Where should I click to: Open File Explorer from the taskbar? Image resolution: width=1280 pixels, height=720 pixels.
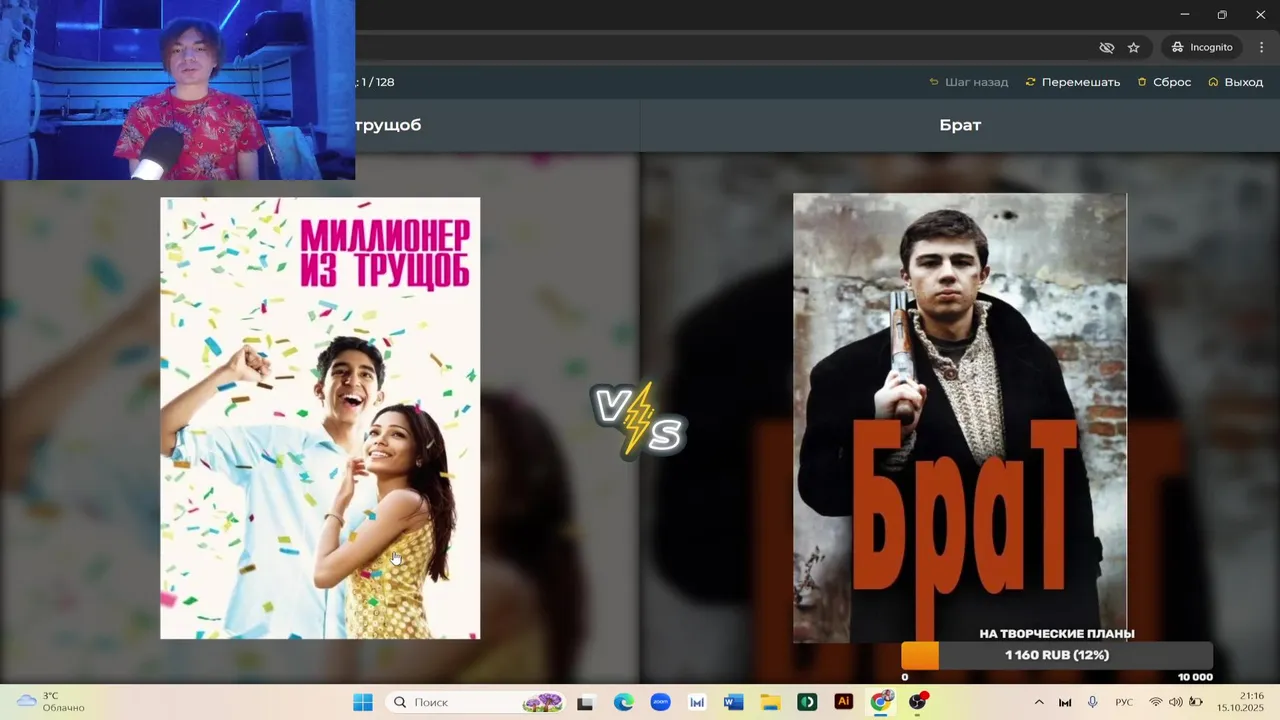click(x=770, y=702)
